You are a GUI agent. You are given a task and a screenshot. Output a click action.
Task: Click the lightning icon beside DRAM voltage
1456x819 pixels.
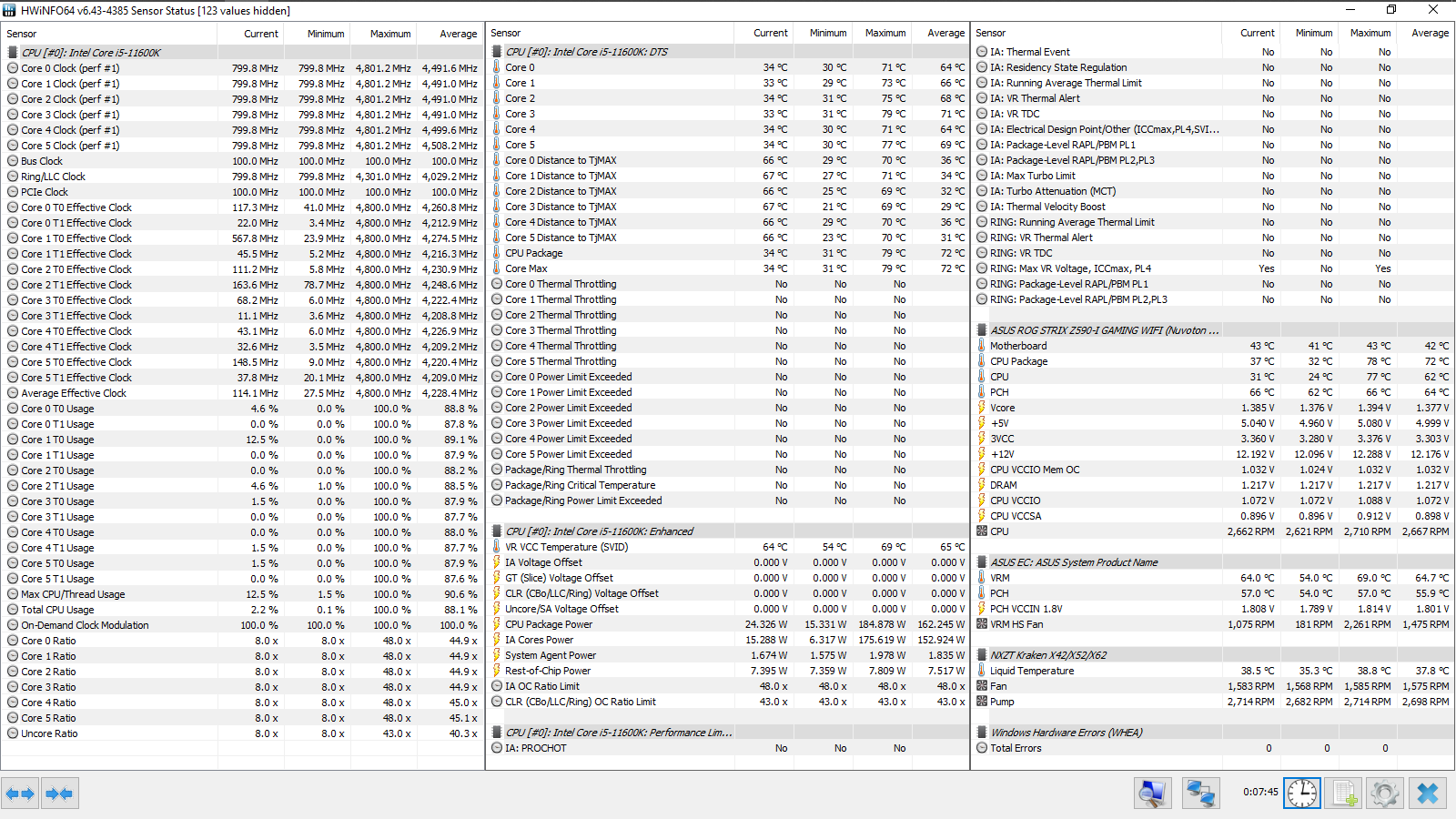[982, 485]
